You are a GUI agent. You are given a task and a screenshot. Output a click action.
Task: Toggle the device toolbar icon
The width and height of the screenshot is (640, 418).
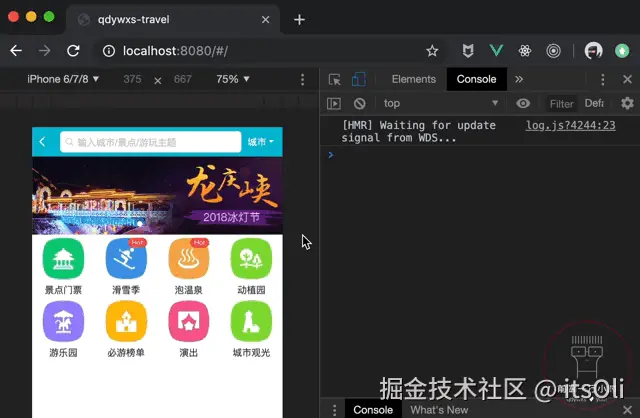tap(358, 79)
